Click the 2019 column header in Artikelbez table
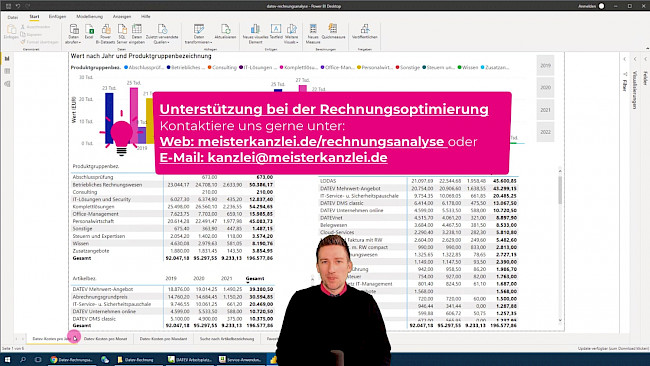Screen dimensions: 650x366 pos(171,279)
